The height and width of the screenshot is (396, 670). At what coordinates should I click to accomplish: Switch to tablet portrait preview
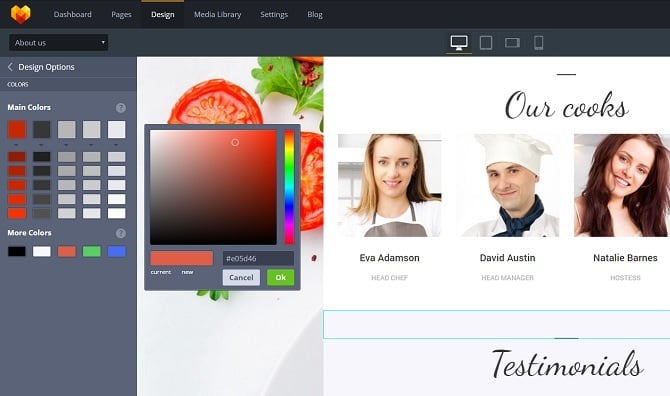click(486, 43)
